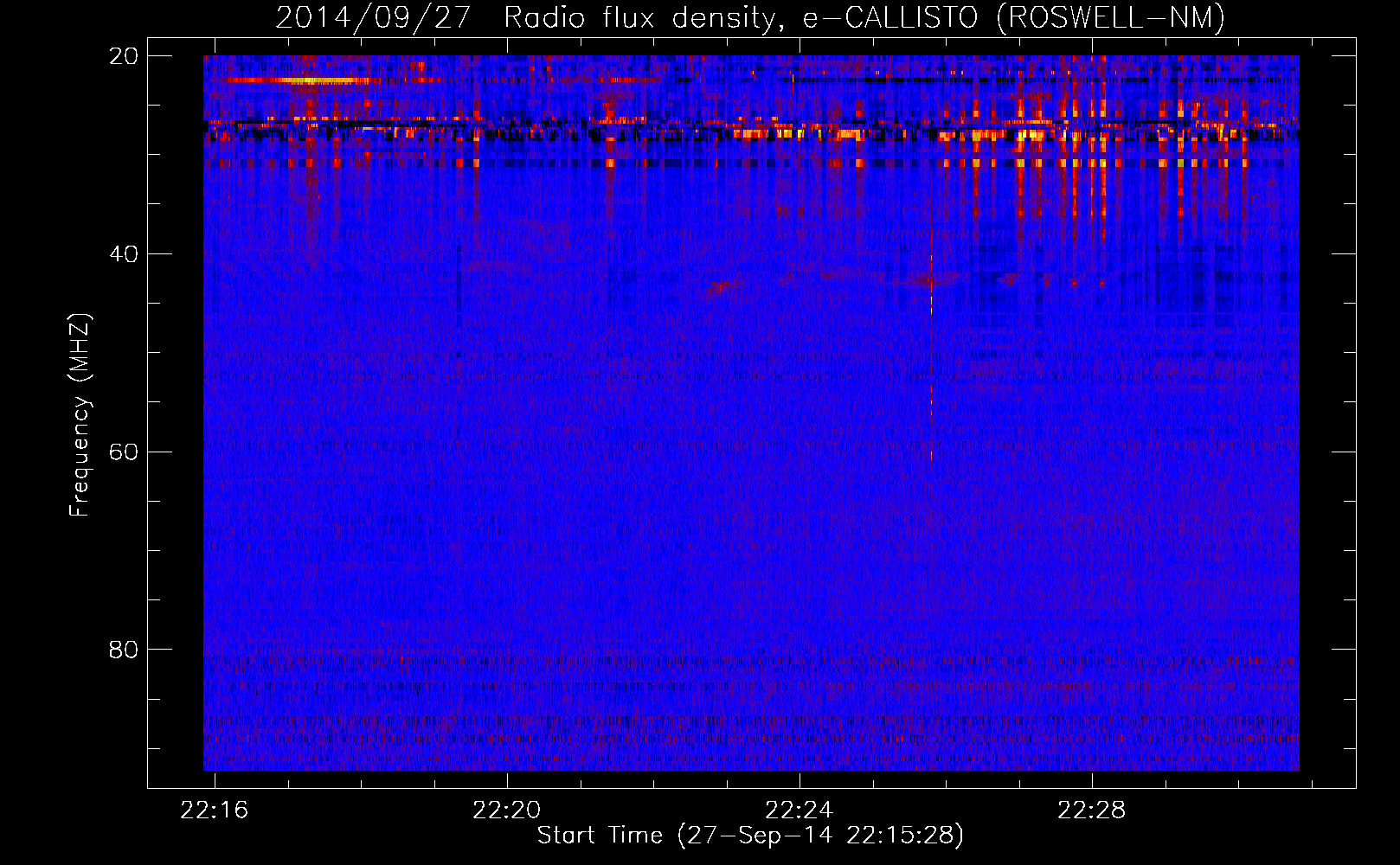Image resolution: width=1400 pixels, height=865 pixels.
Task: Click the 22:16 time tick label
Action: pyautogui.click(x=214, y=811)
